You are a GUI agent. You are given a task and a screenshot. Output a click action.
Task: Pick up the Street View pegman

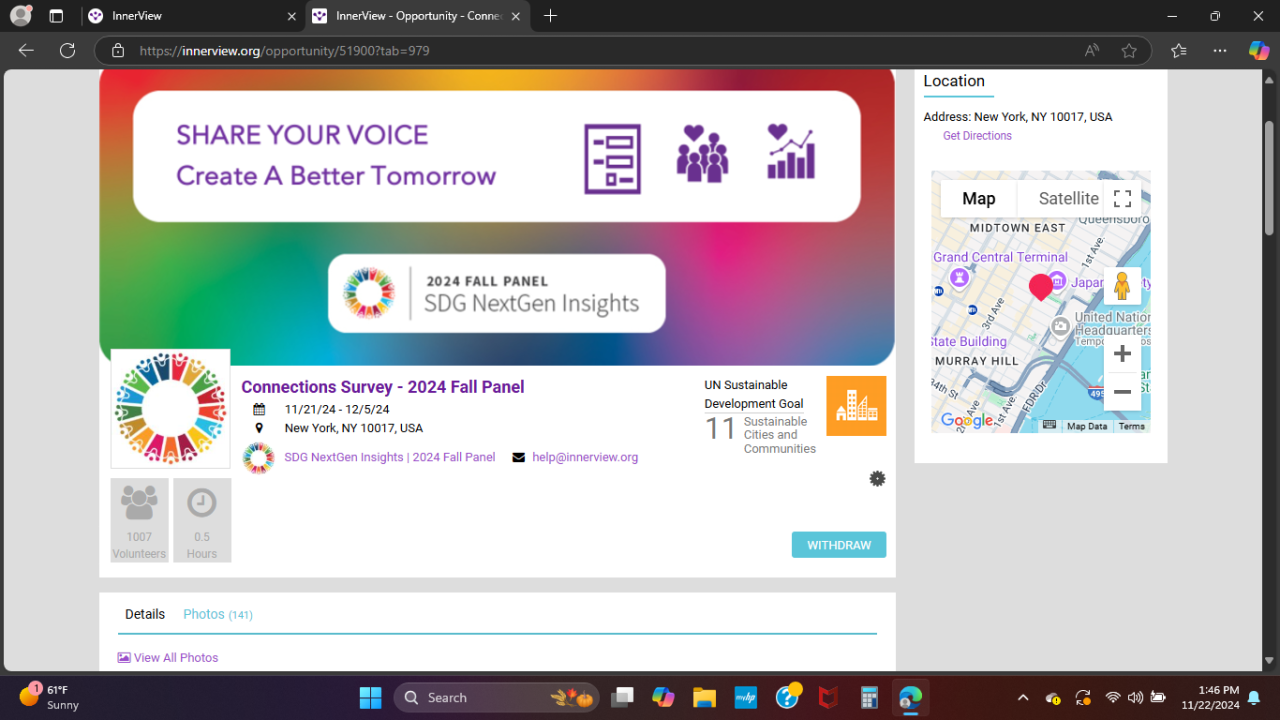[x=1122, y=286]
